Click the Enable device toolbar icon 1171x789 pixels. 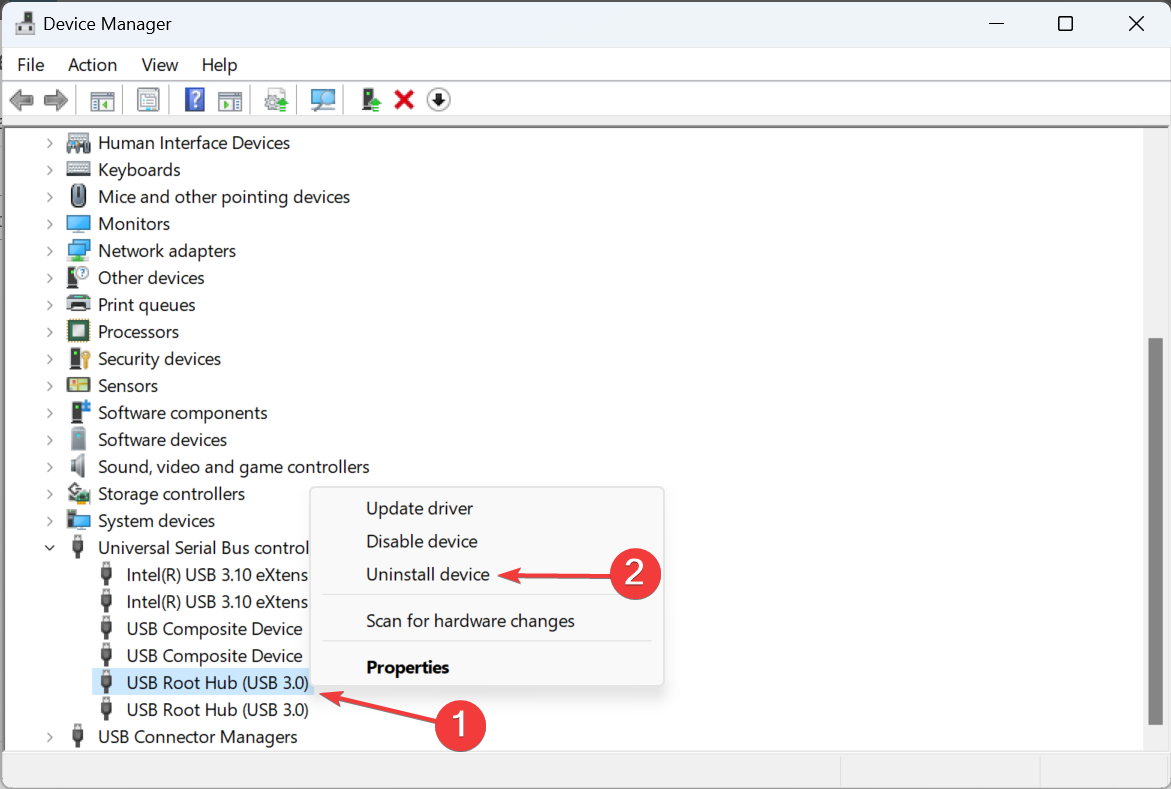[370, 99]
